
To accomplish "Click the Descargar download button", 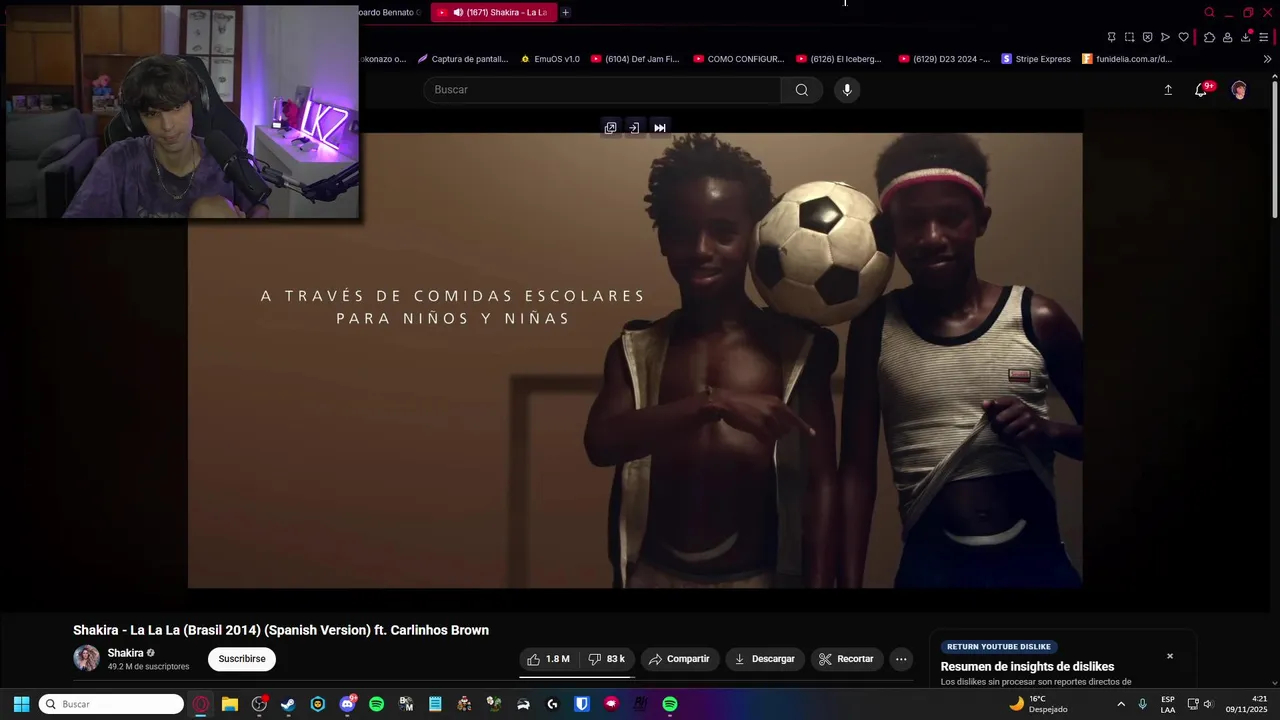I will (x=765, y=659).
